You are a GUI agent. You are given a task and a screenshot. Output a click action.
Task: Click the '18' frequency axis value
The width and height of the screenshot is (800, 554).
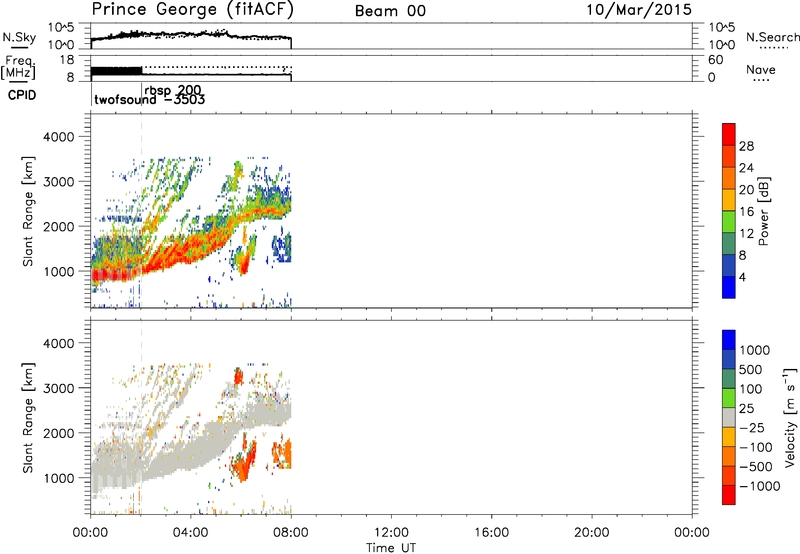(x=67, y=60)
